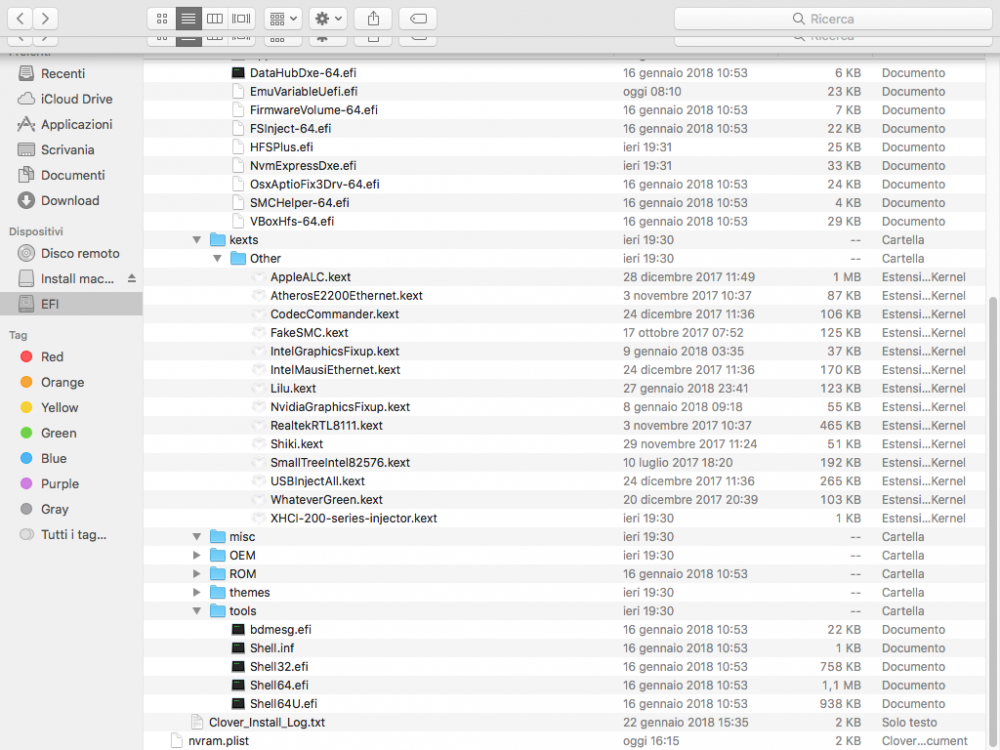Select the themes folder icon
Screen dimensions: 1000x750
click(218, 592)
